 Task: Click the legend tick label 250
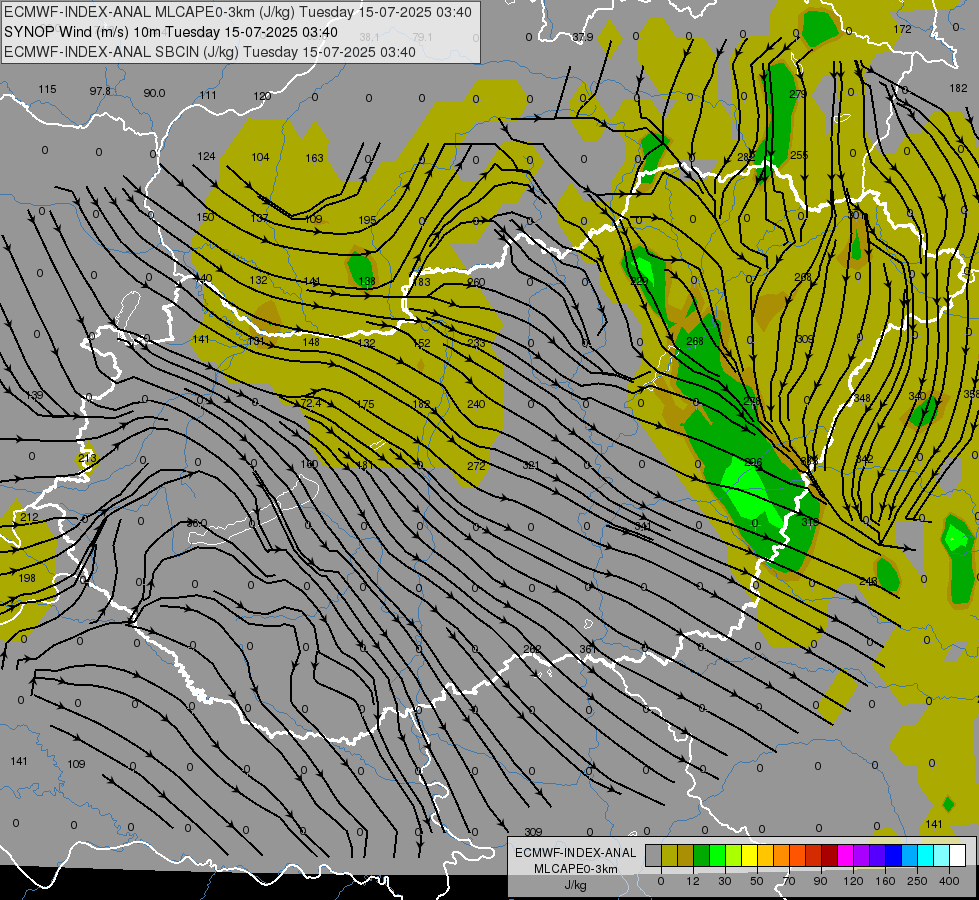coord(917,881)
